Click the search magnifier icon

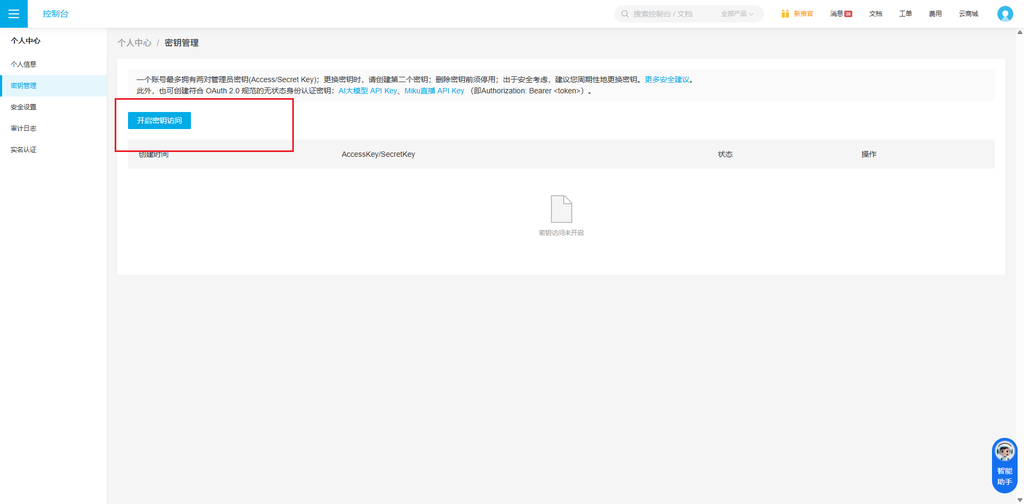pos(625,14)
